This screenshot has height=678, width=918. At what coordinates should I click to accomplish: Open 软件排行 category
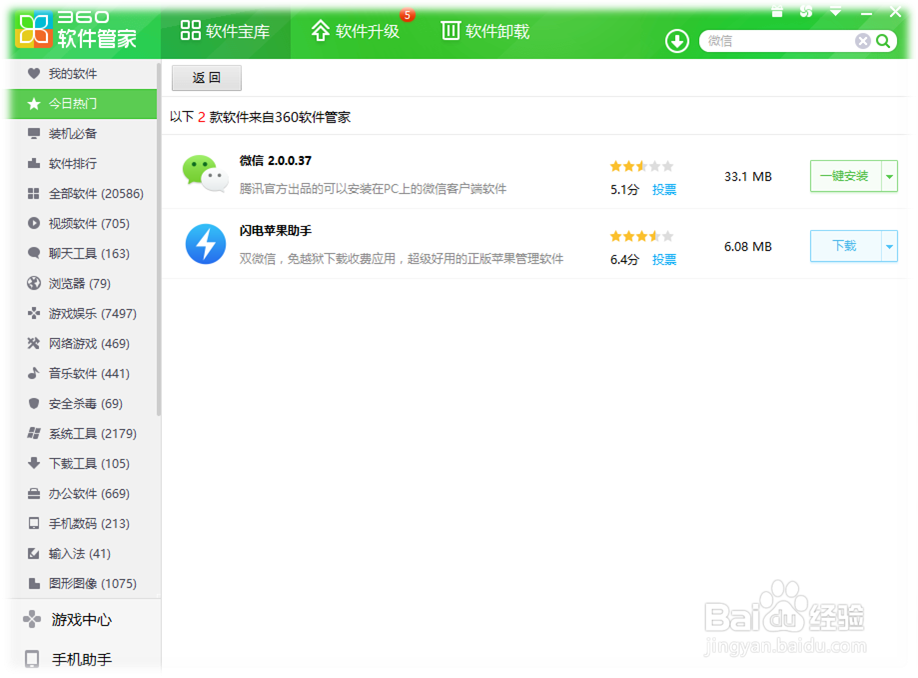click(x=81, y=163)
